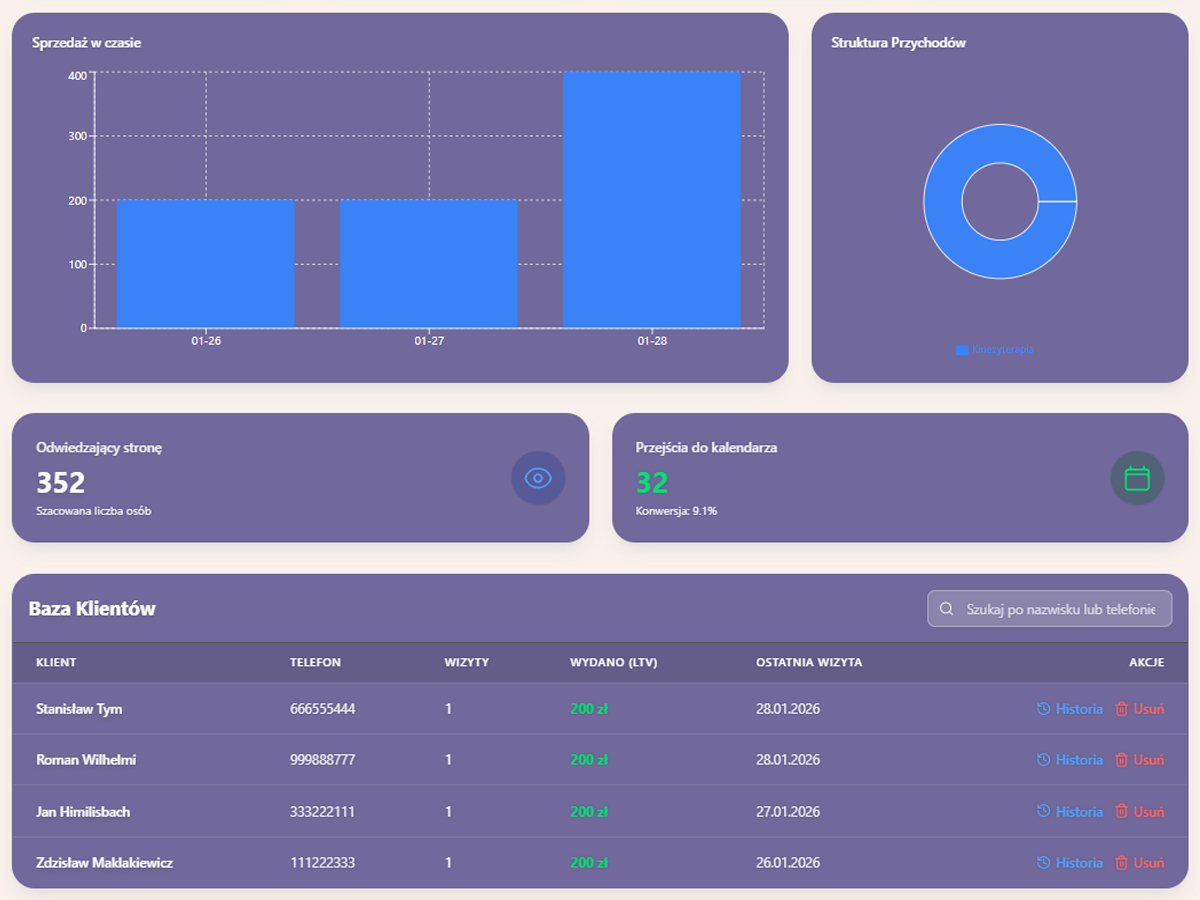
Task: Click history clock icon for Zdzisław Maklakiewicz
Action: 1044,863
